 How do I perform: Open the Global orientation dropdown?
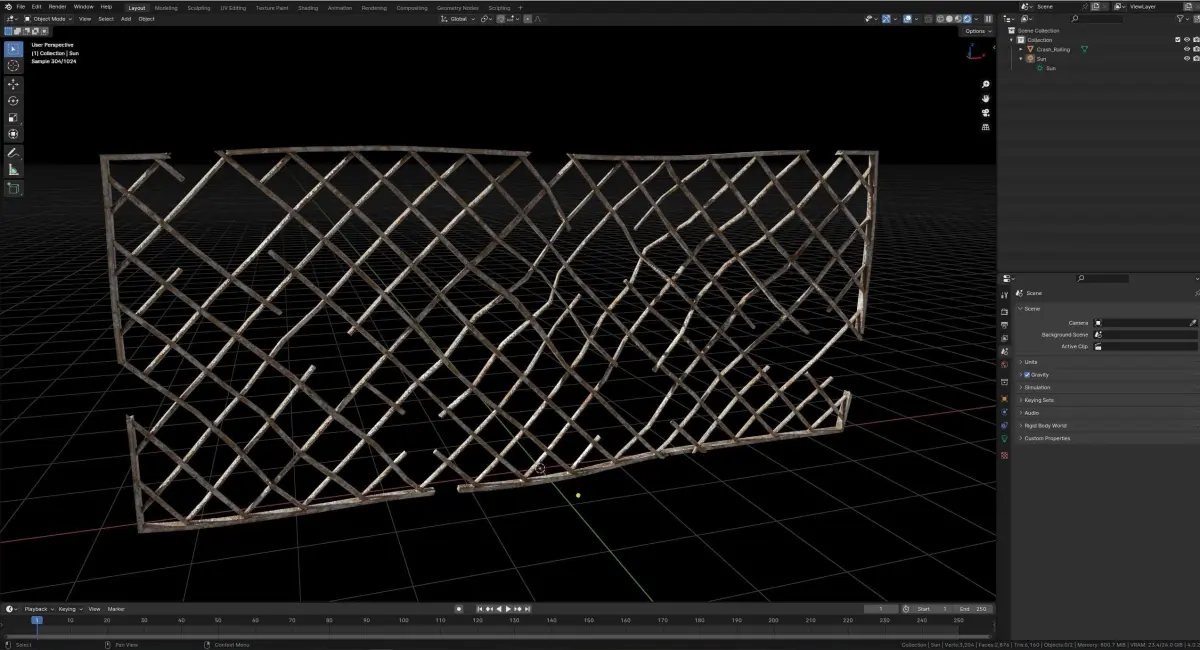click(x=458, y=19)
